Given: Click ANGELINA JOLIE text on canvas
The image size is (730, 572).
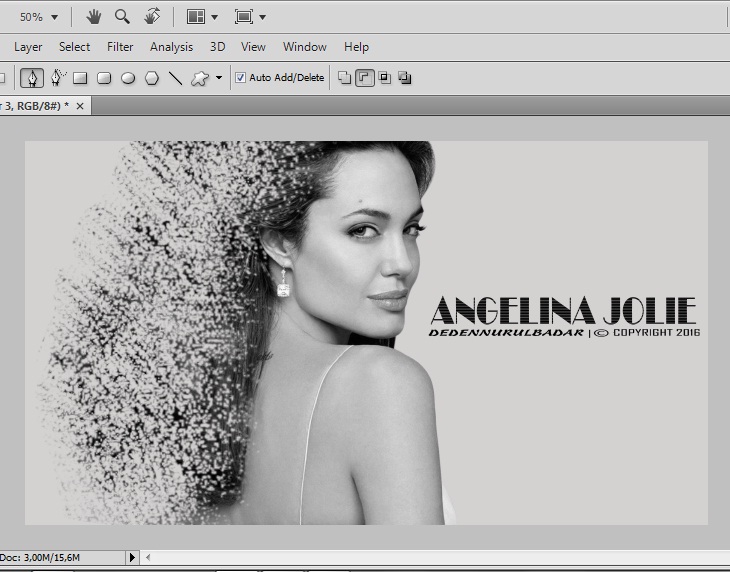Looking at the screenshot, I should click(x=563, y=310).
